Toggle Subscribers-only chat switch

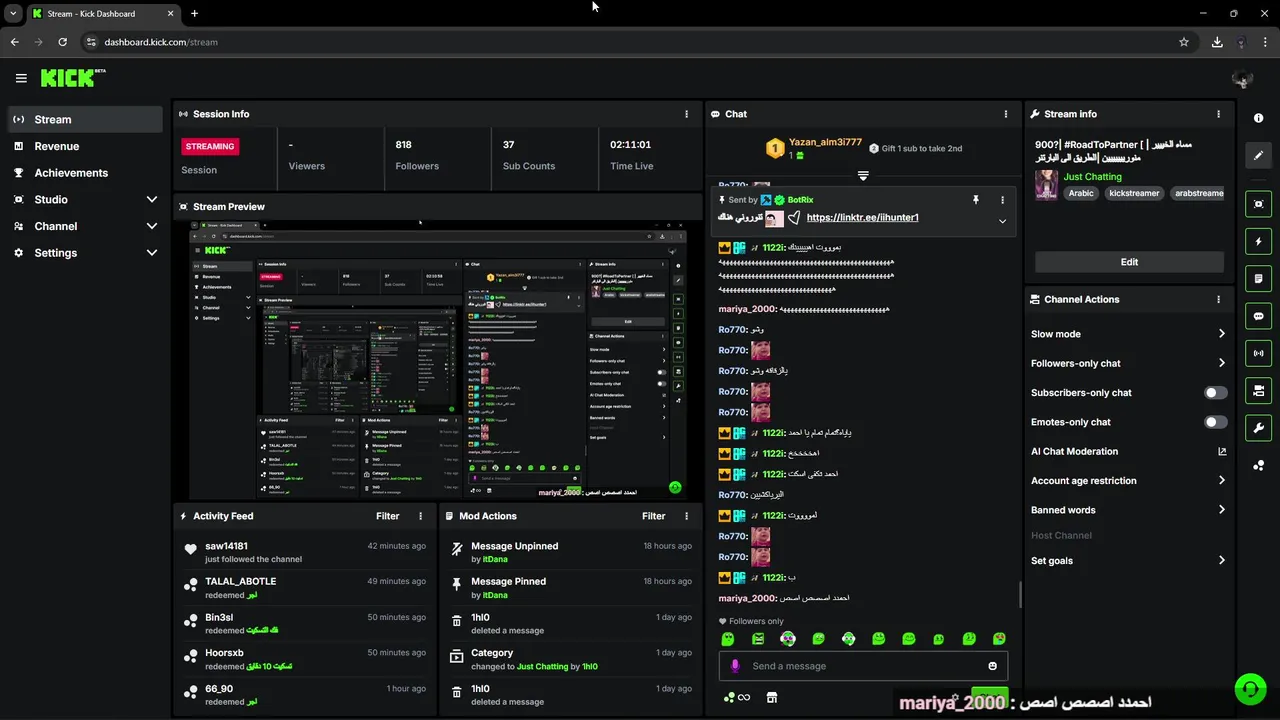pos(1215,393)
